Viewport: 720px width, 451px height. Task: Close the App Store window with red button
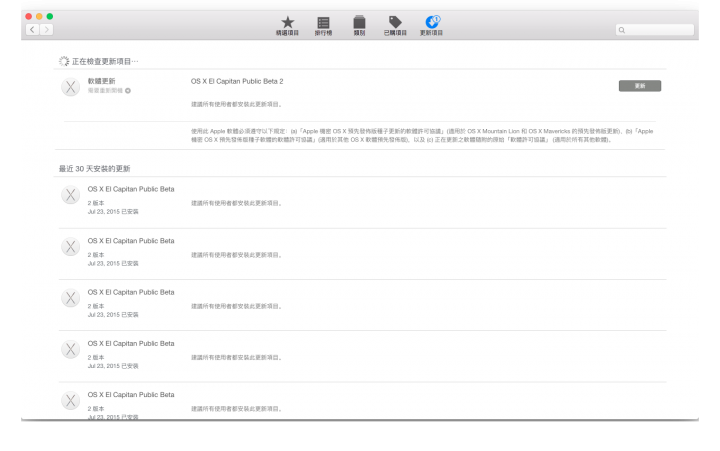28,17
